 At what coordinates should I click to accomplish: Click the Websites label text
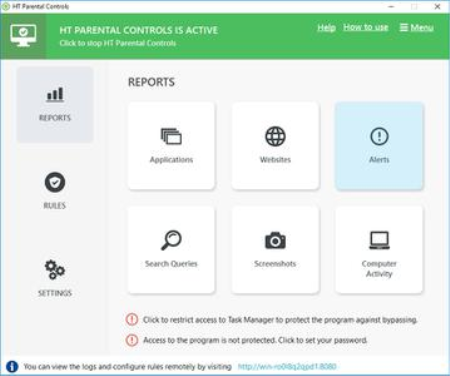275,160
